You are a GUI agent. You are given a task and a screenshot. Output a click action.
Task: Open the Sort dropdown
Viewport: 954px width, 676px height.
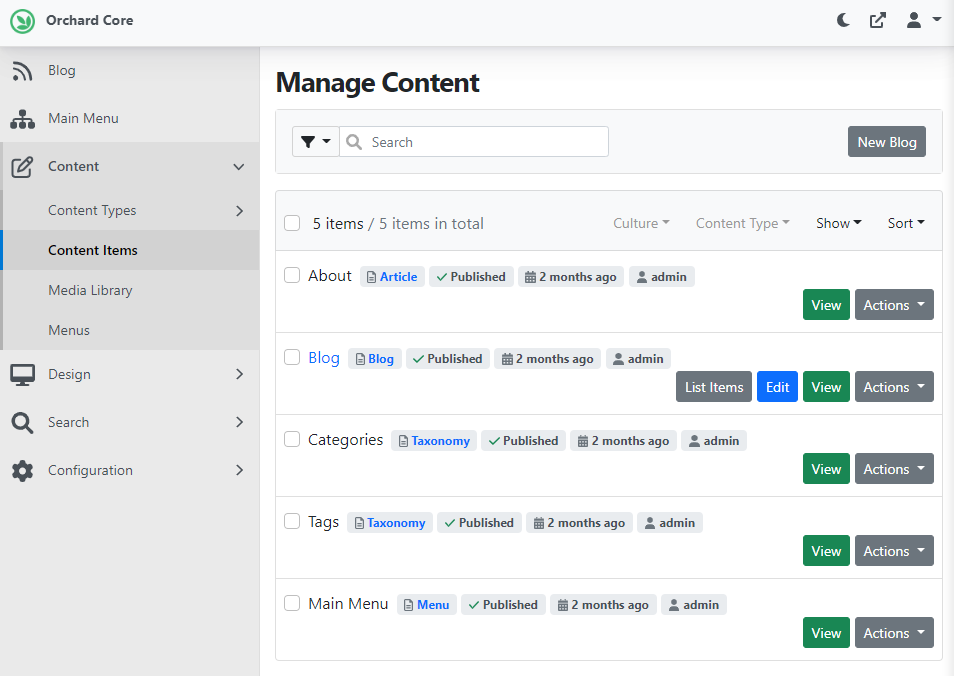[906, 223]
